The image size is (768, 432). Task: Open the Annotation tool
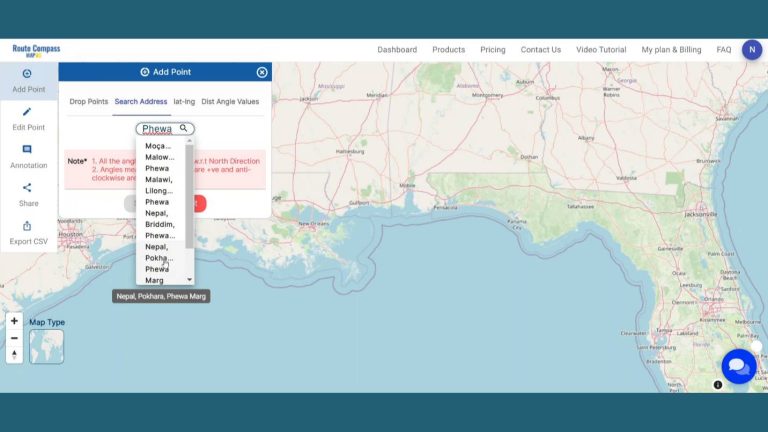click(28, 157)
